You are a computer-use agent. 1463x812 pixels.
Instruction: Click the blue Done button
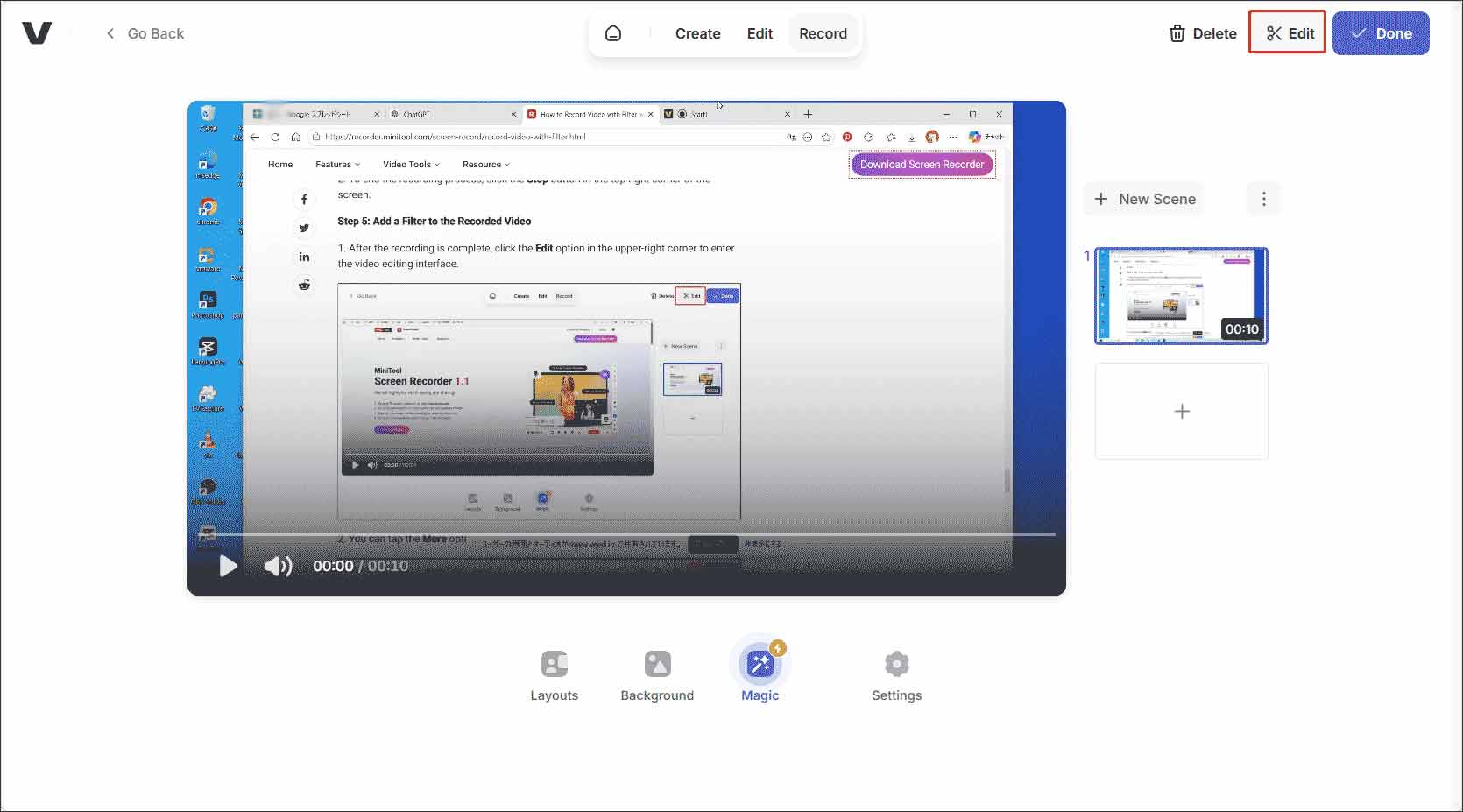click(1381, 33)
